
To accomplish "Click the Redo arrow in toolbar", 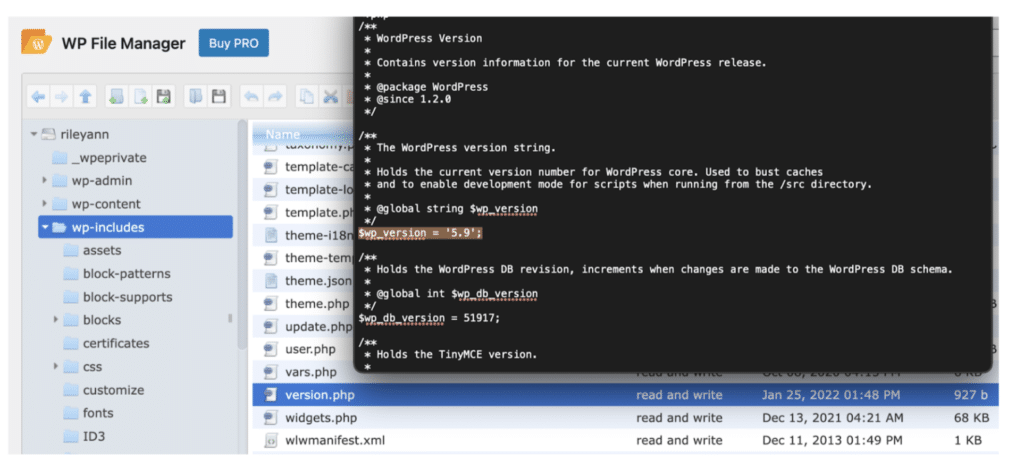I will coord(275,97).
